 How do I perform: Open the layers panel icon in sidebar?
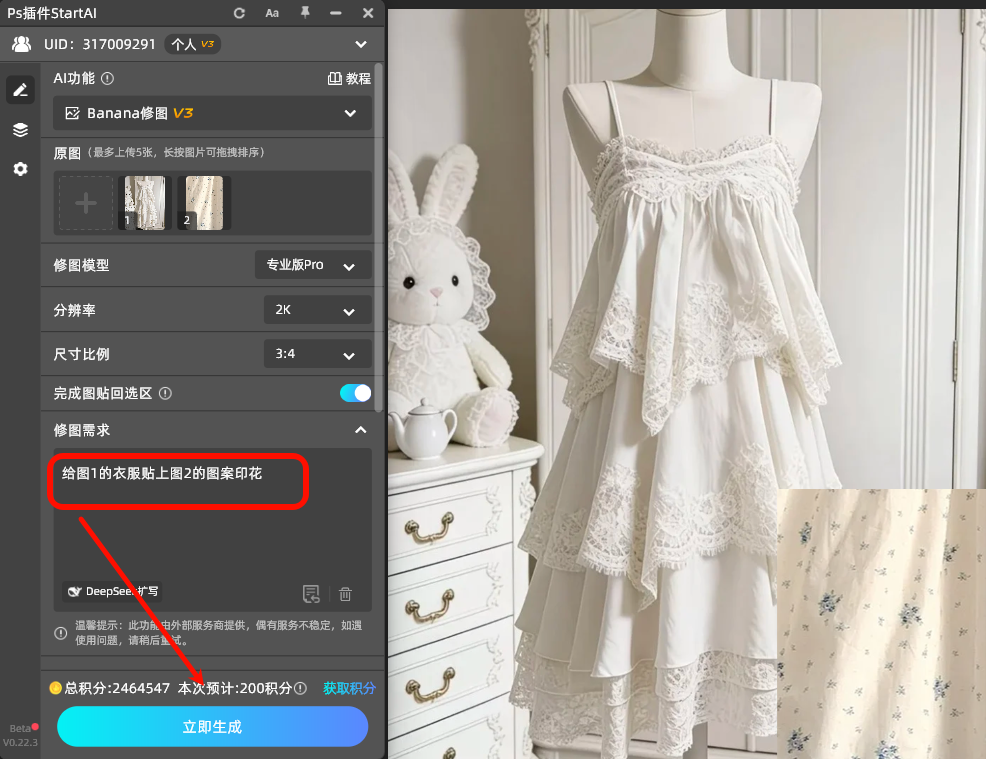click(20, 130)
